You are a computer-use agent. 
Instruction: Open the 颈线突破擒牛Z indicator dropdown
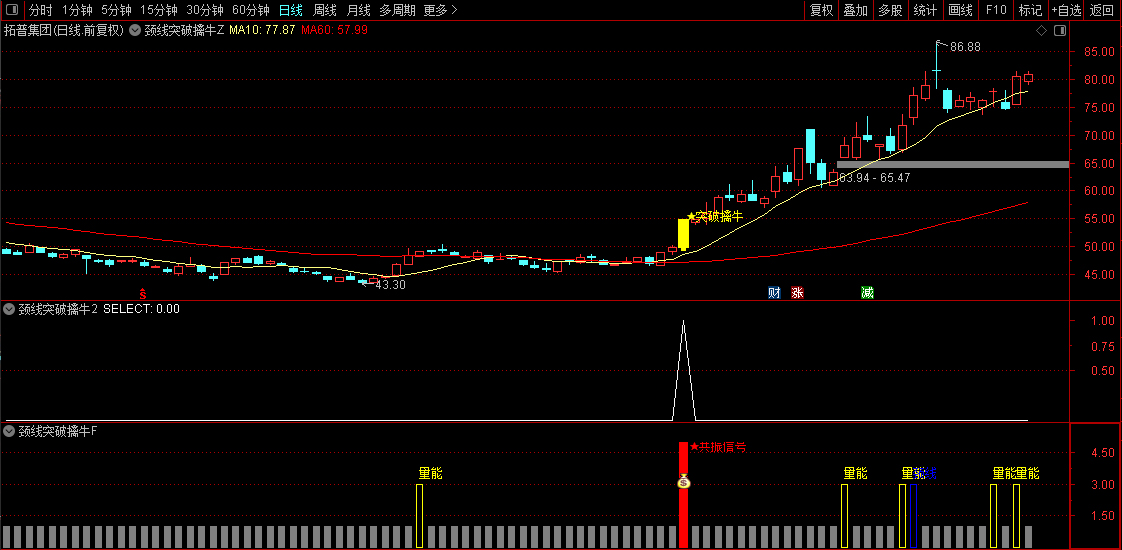pos(135,30)
